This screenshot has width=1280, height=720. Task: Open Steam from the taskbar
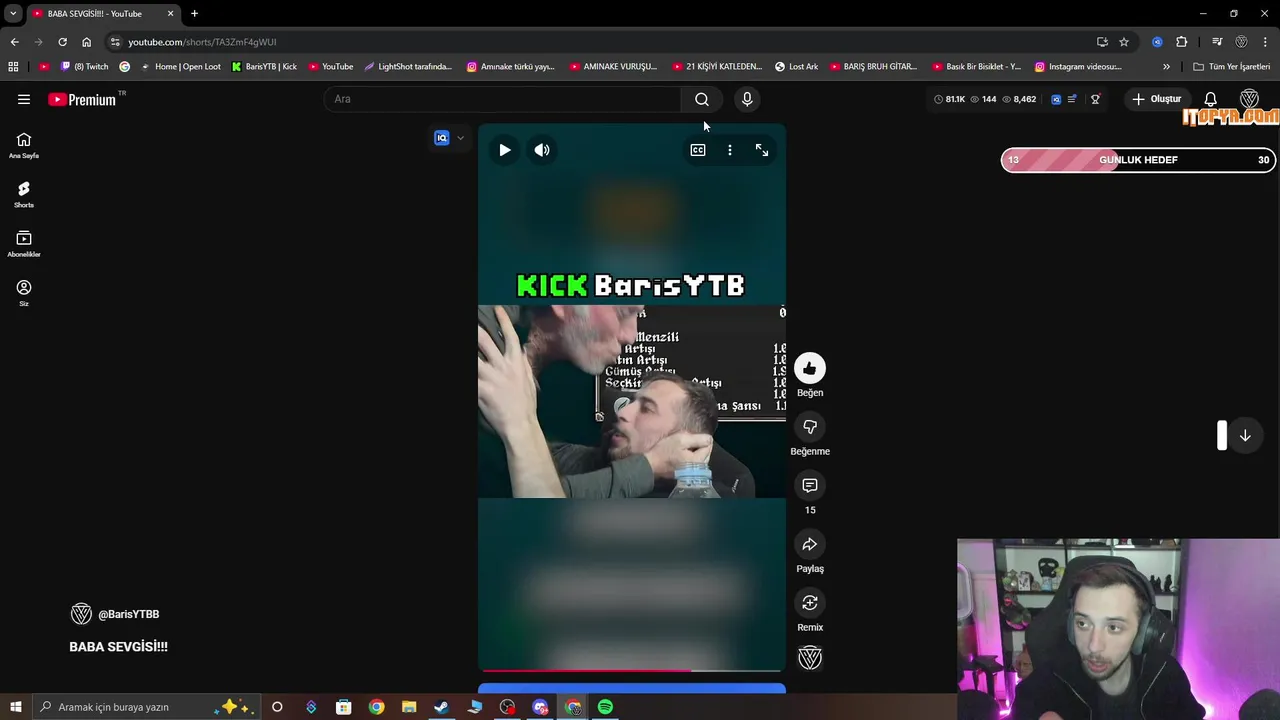[441, 707]
